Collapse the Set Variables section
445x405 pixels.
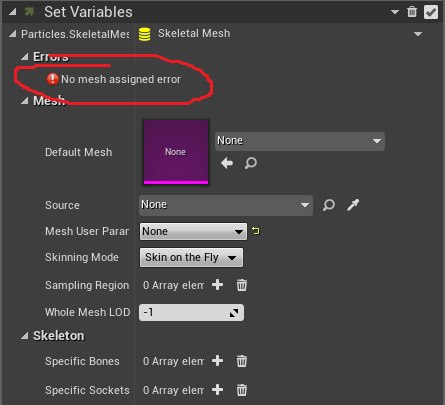coord(13,12)
